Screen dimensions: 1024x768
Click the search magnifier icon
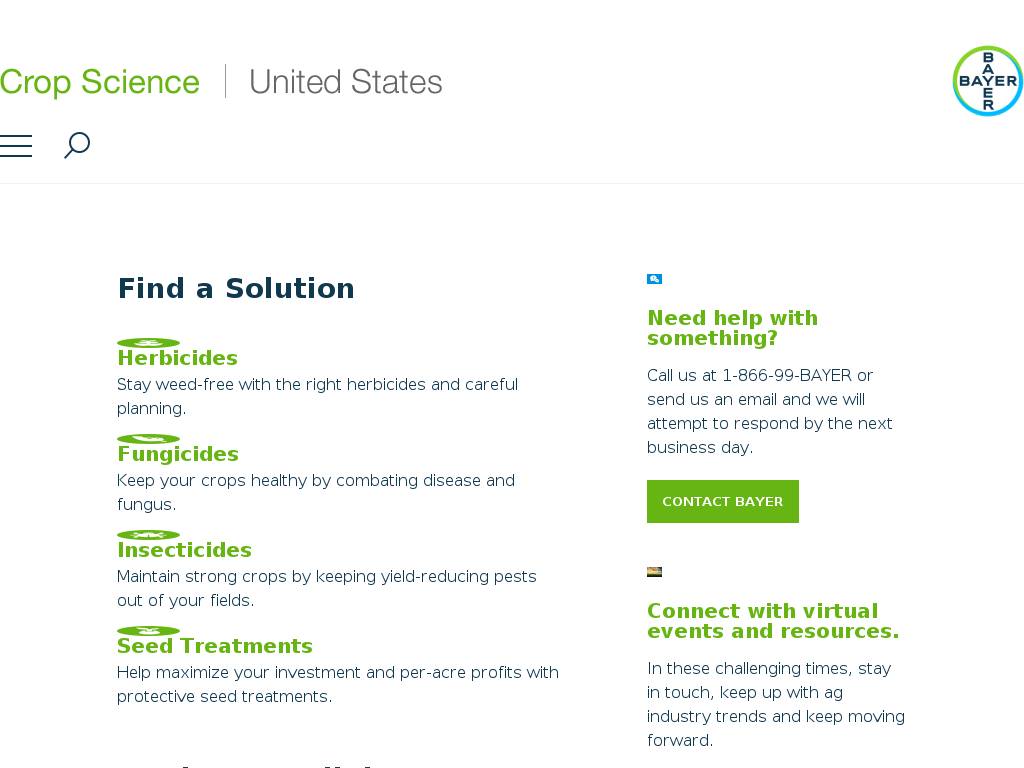[x=77, y=145]
